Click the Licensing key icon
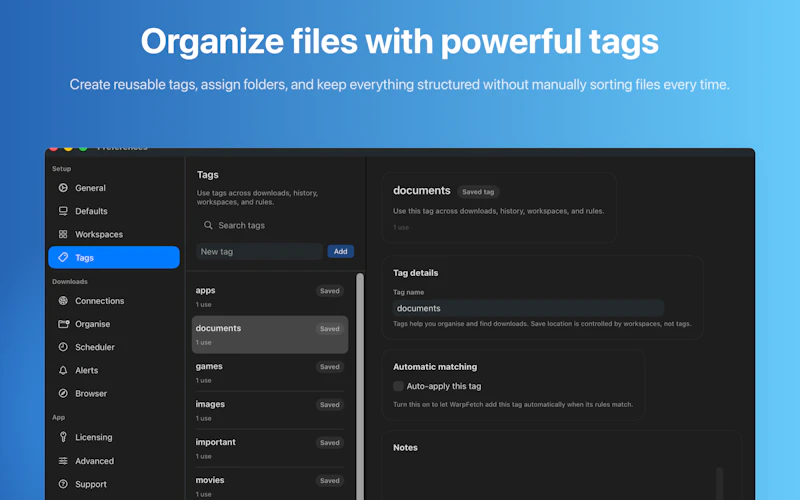The image size is (800, 500). click(x=63, y=437)
